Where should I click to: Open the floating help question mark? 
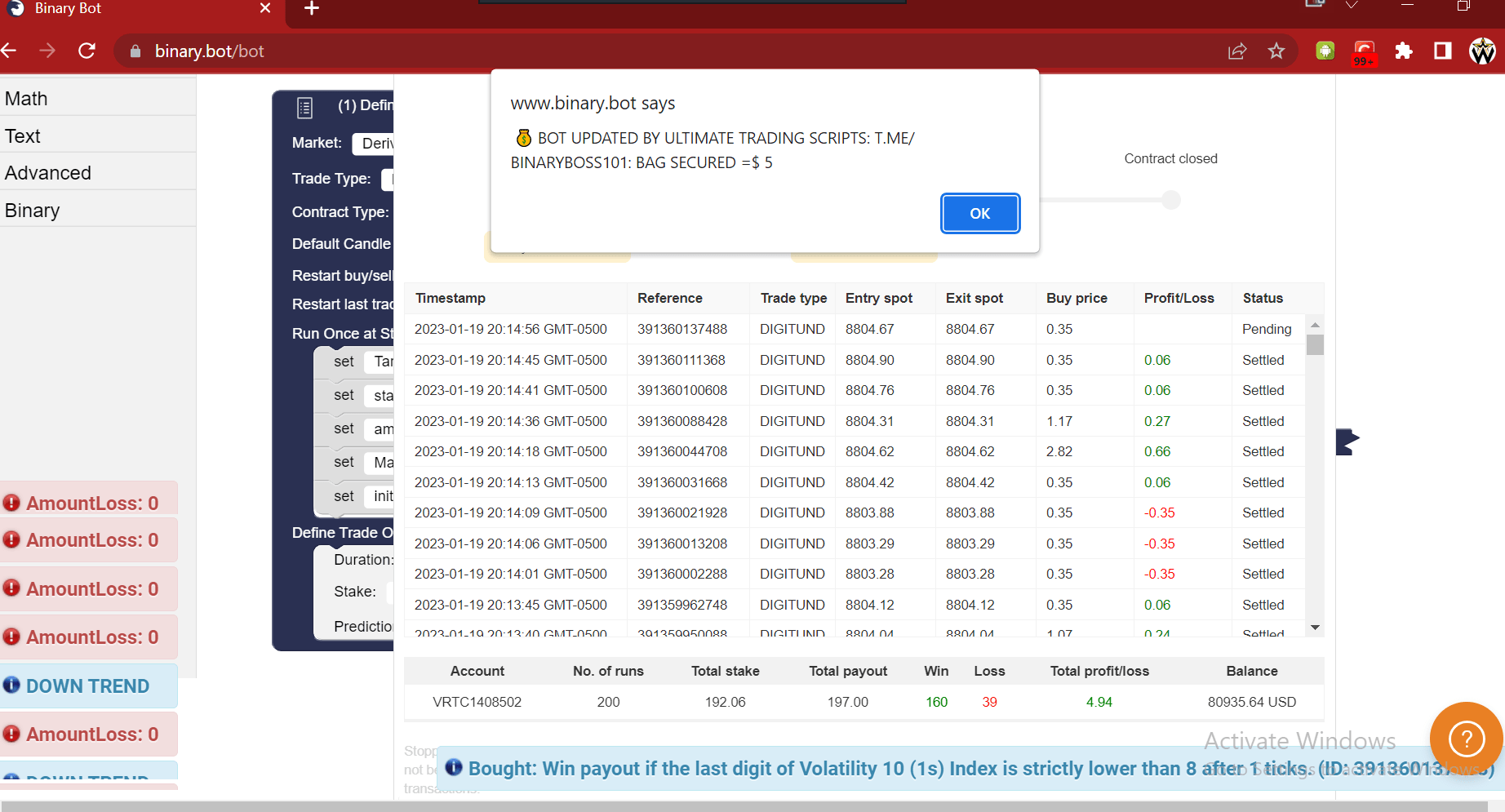1466,739
